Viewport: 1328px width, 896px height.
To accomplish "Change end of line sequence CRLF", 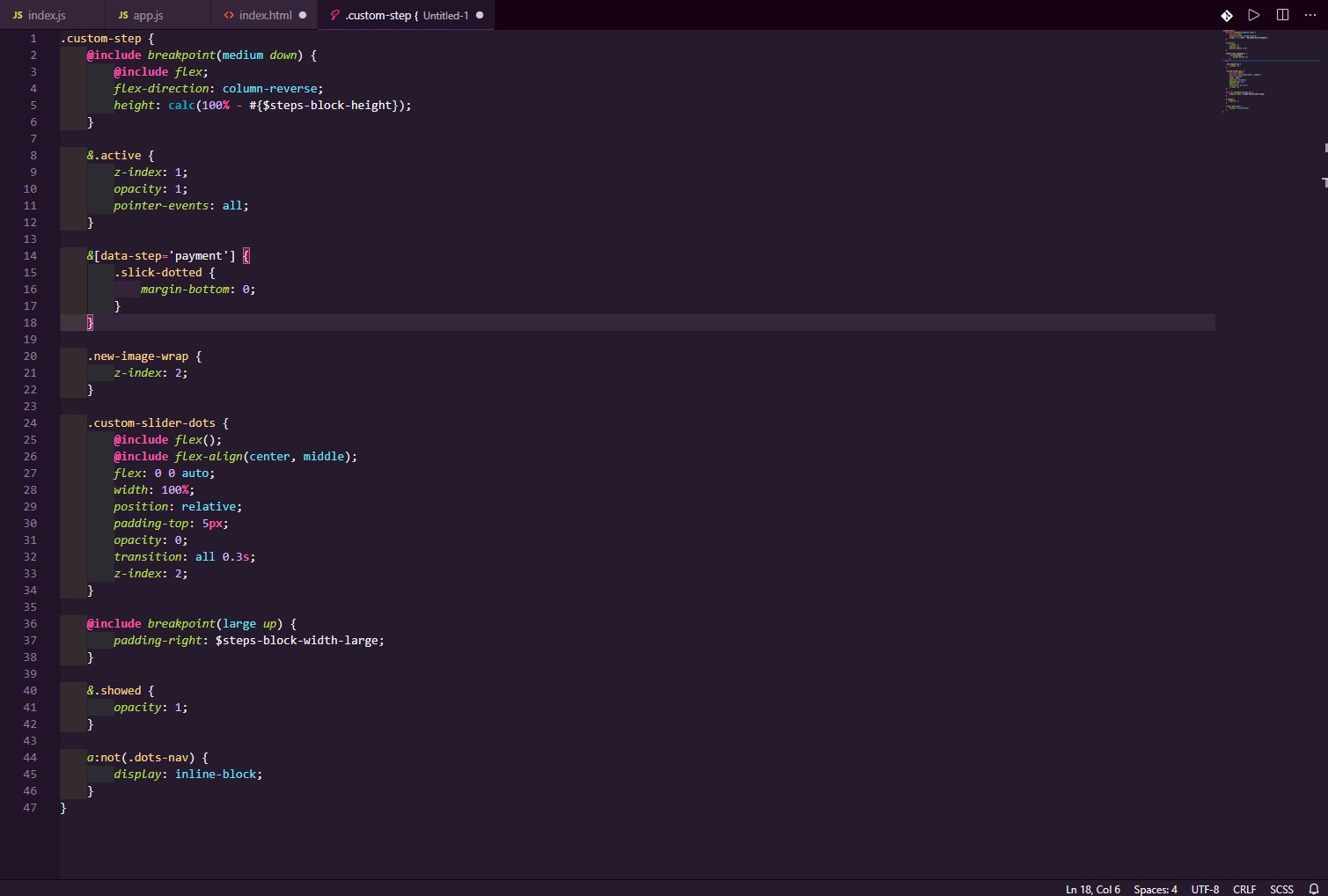I will (1244, 889).
